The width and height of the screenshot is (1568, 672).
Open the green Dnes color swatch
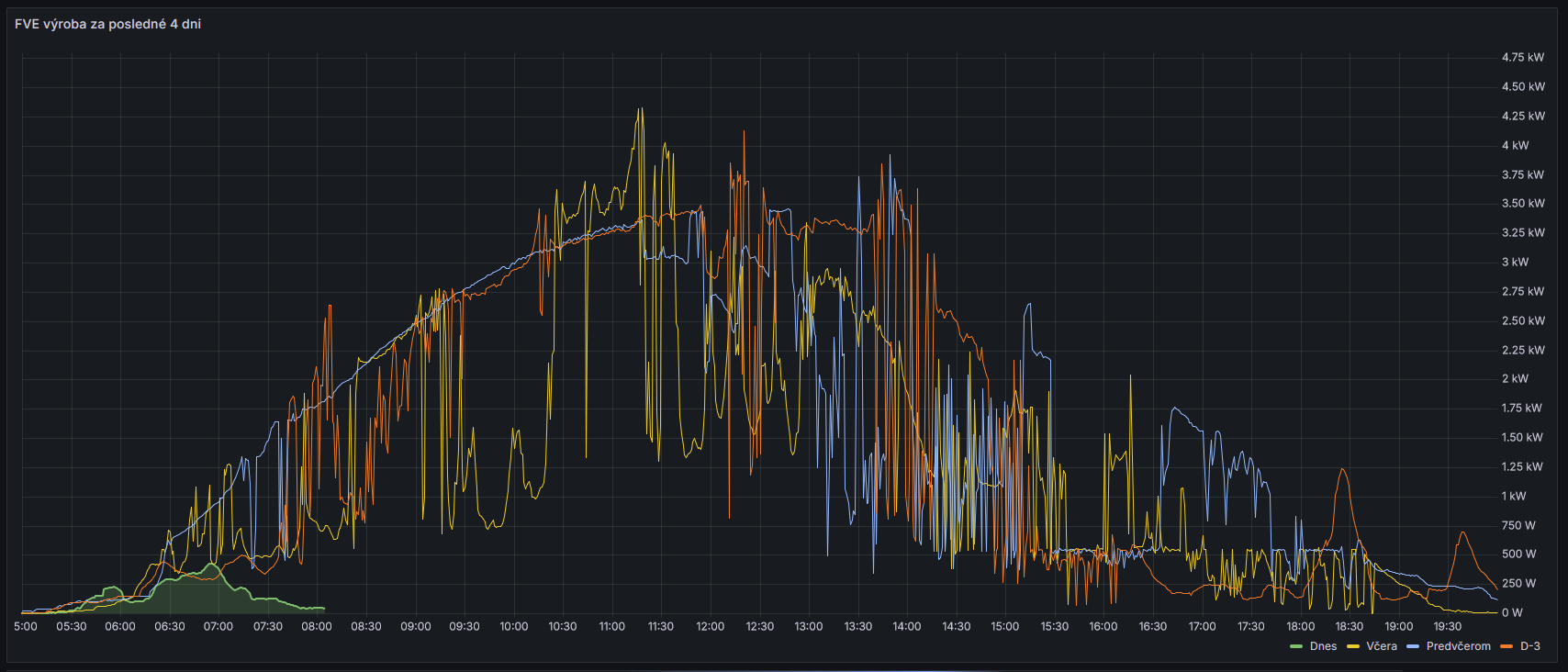1296,646
